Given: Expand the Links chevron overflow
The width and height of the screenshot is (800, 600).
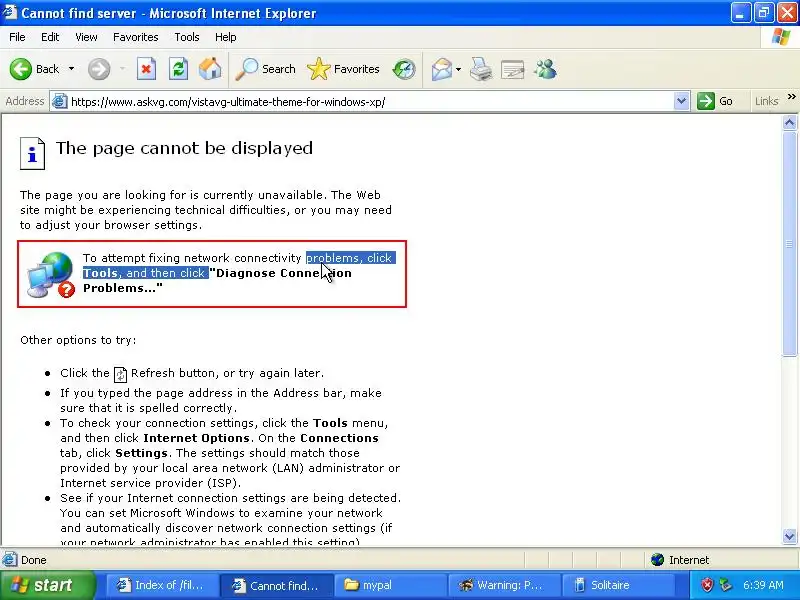Looking at the screenshot, I should pyautogui.click(x=791, y=96).
